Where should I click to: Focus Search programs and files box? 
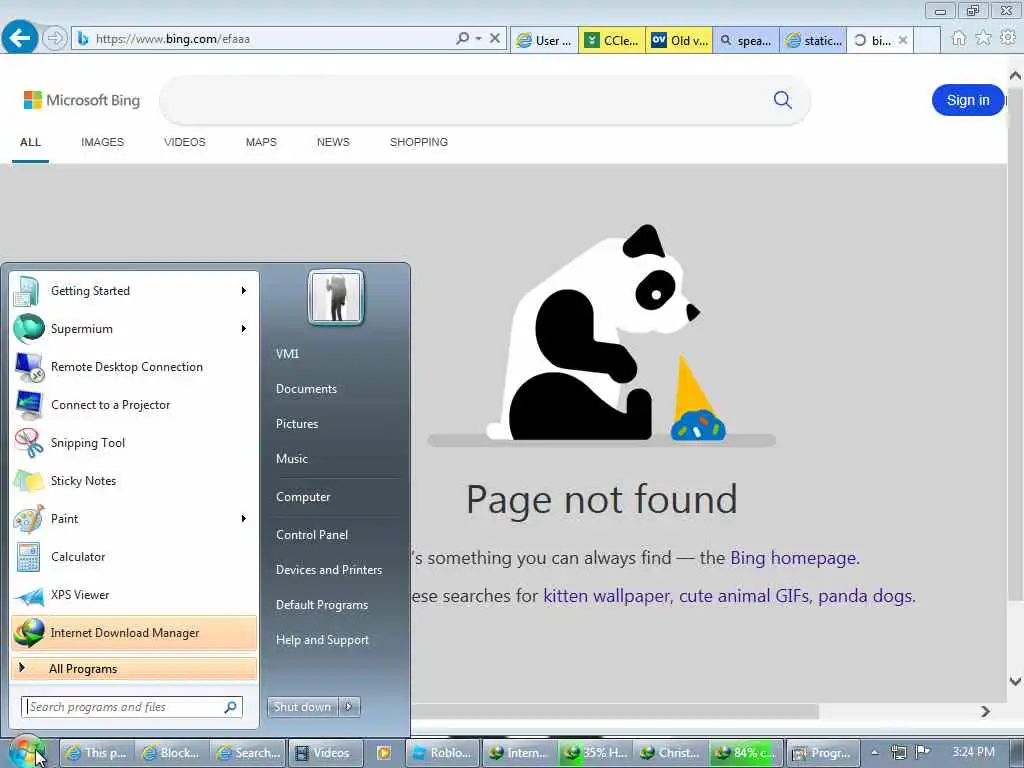click(132, 707)
